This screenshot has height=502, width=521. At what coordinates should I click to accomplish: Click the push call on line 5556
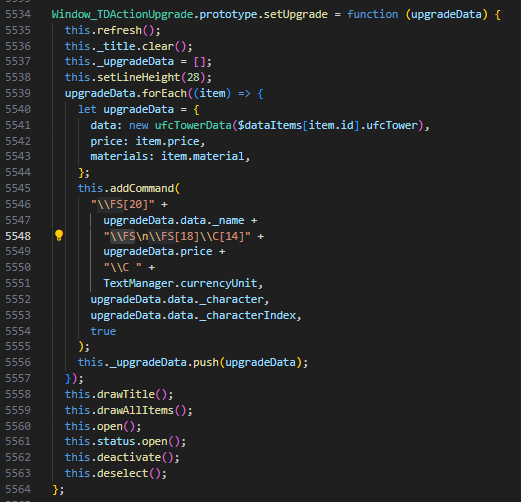point(206,362)
